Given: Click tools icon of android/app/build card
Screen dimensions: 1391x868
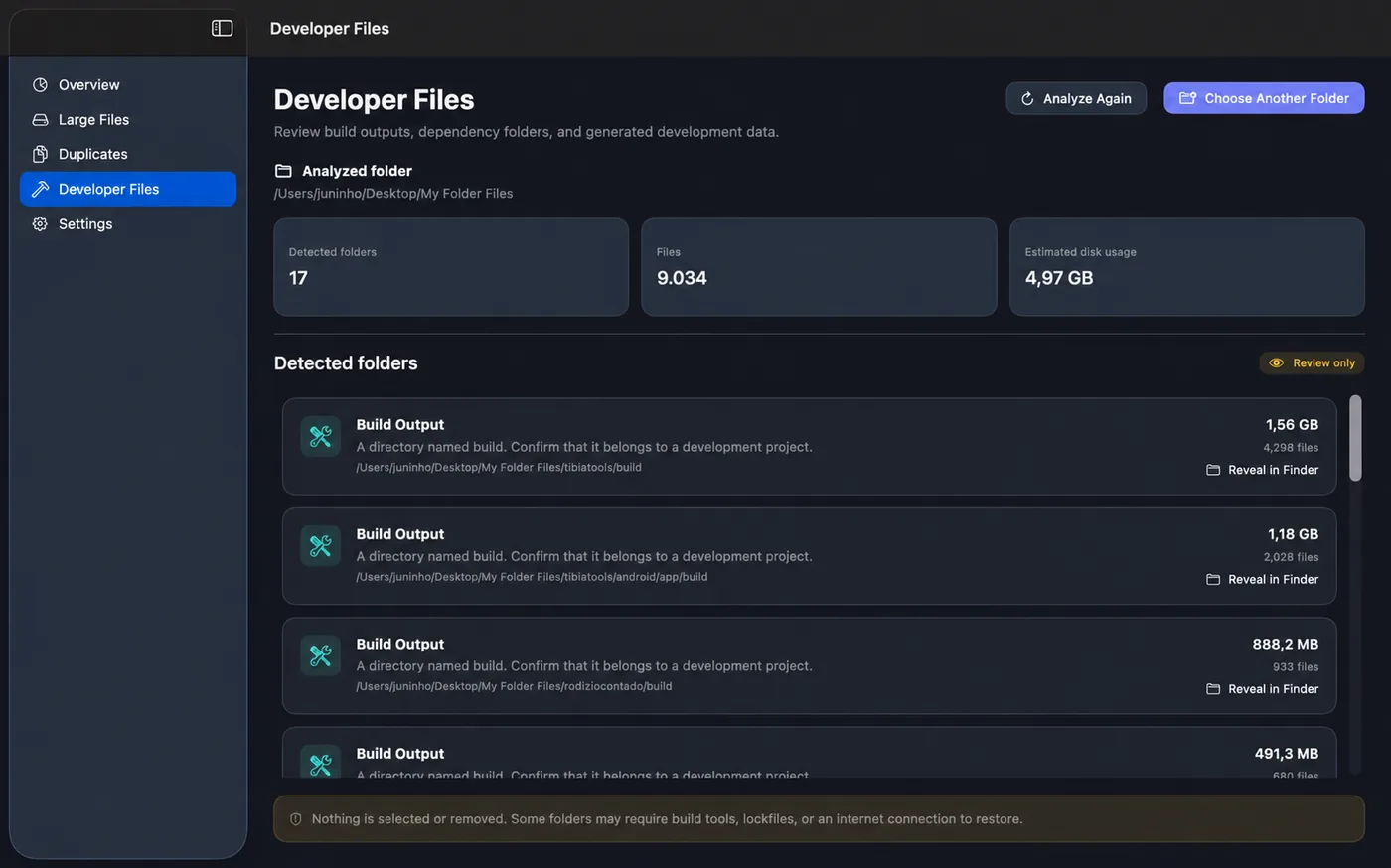Looking at the screenshot, I should [x=320, y=545].
